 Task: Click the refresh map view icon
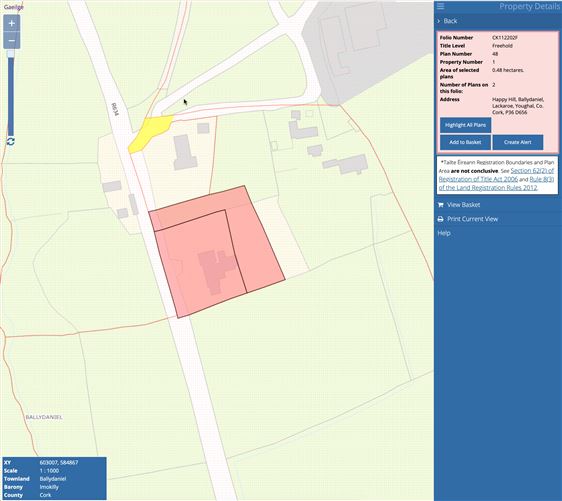11,141
